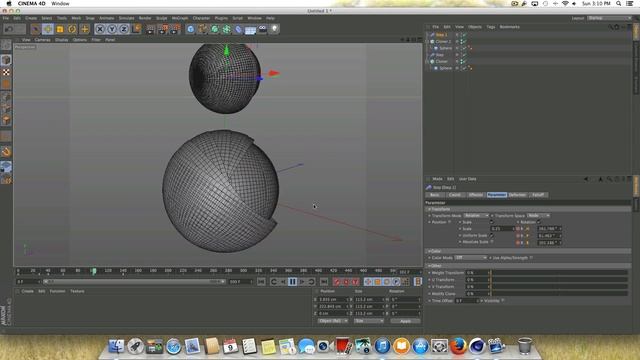Open Object Manager Tags menu
640x360 pixels.
click(x=491, y=27)
